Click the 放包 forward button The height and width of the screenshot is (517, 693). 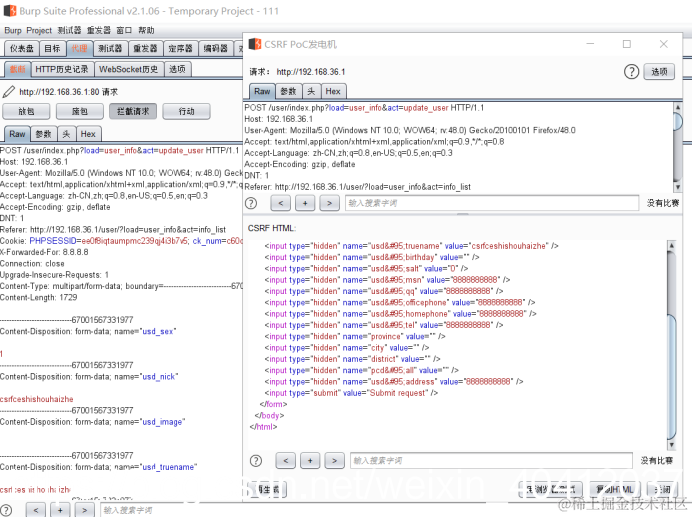point(26,111)
